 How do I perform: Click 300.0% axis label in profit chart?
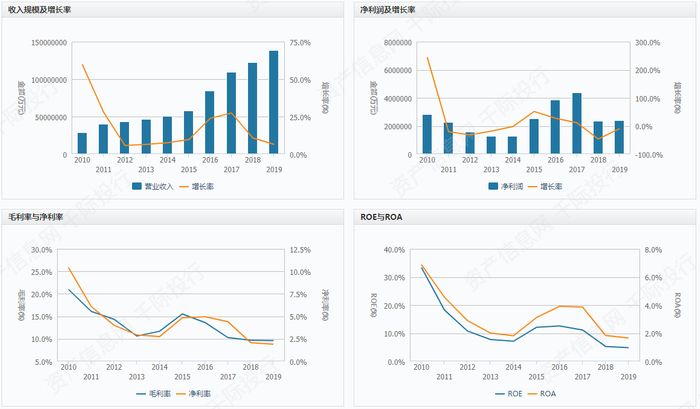coord(648,43)
